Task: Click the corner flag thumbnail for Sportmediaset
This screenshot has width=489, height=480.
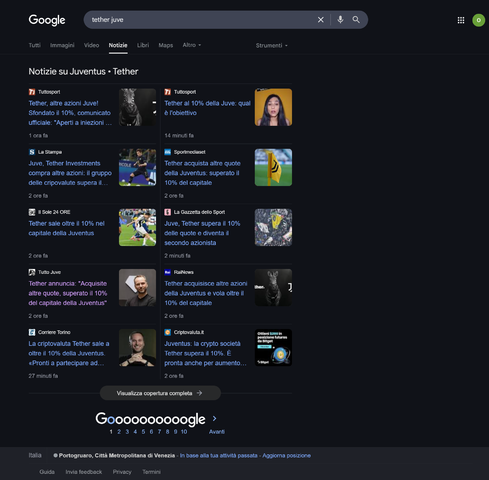Action: (x=273, y=167)
